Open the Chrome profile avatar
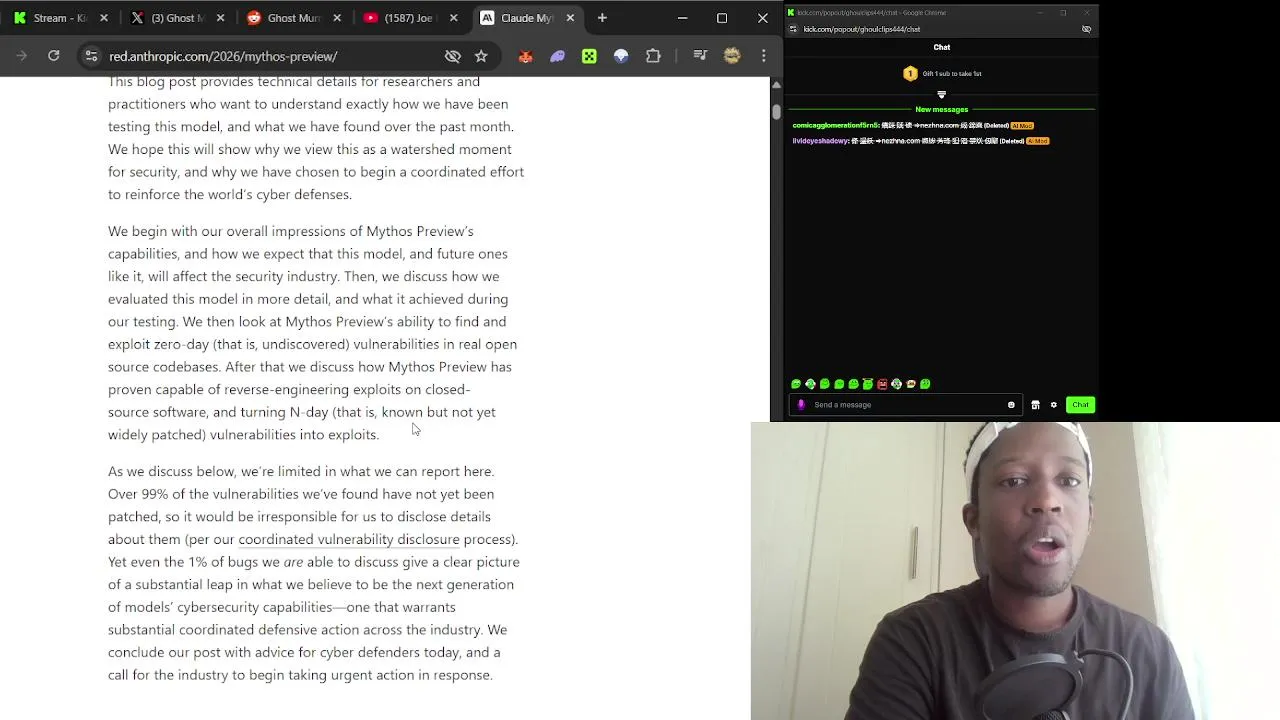The height and width of the screenshot is (720, 1280). click(732, 56)
